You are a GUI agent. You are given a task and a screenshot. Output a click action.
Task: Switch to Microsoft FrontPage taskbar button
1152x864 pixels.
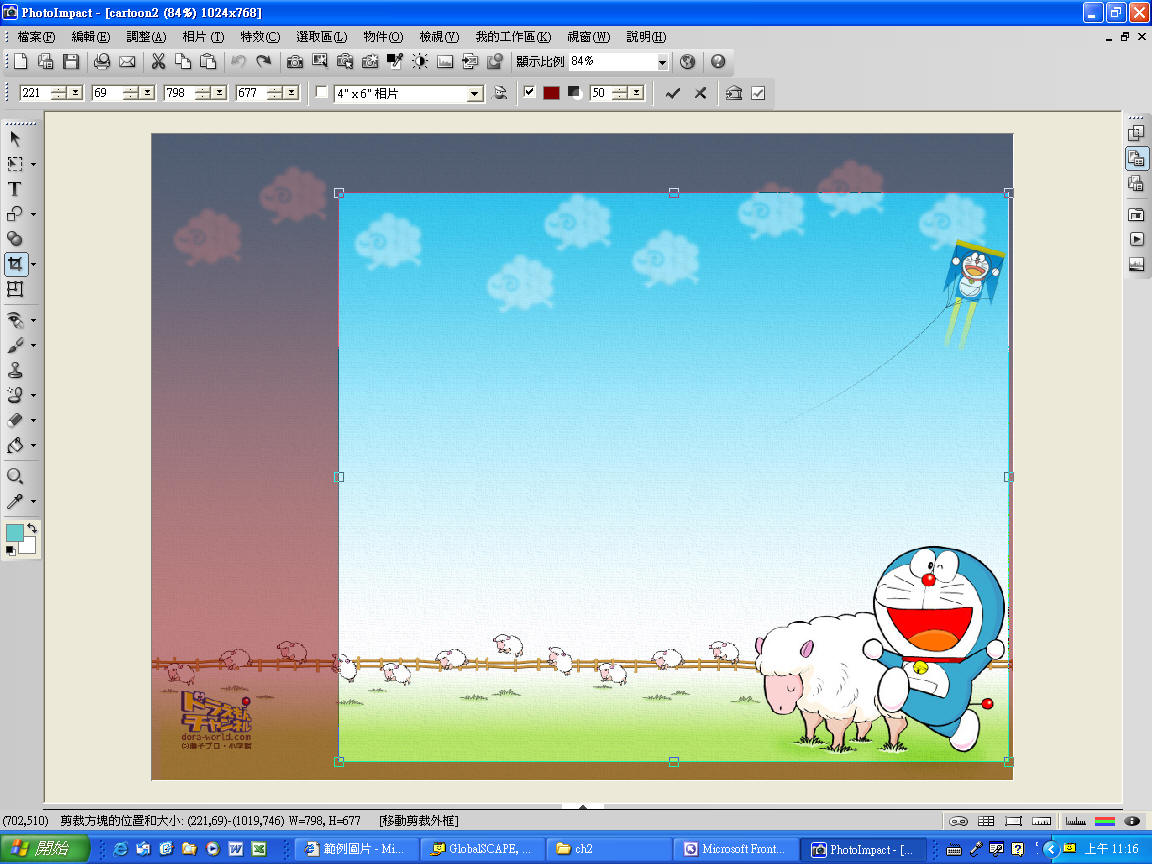pyautogui.click(x=735, y=849)
